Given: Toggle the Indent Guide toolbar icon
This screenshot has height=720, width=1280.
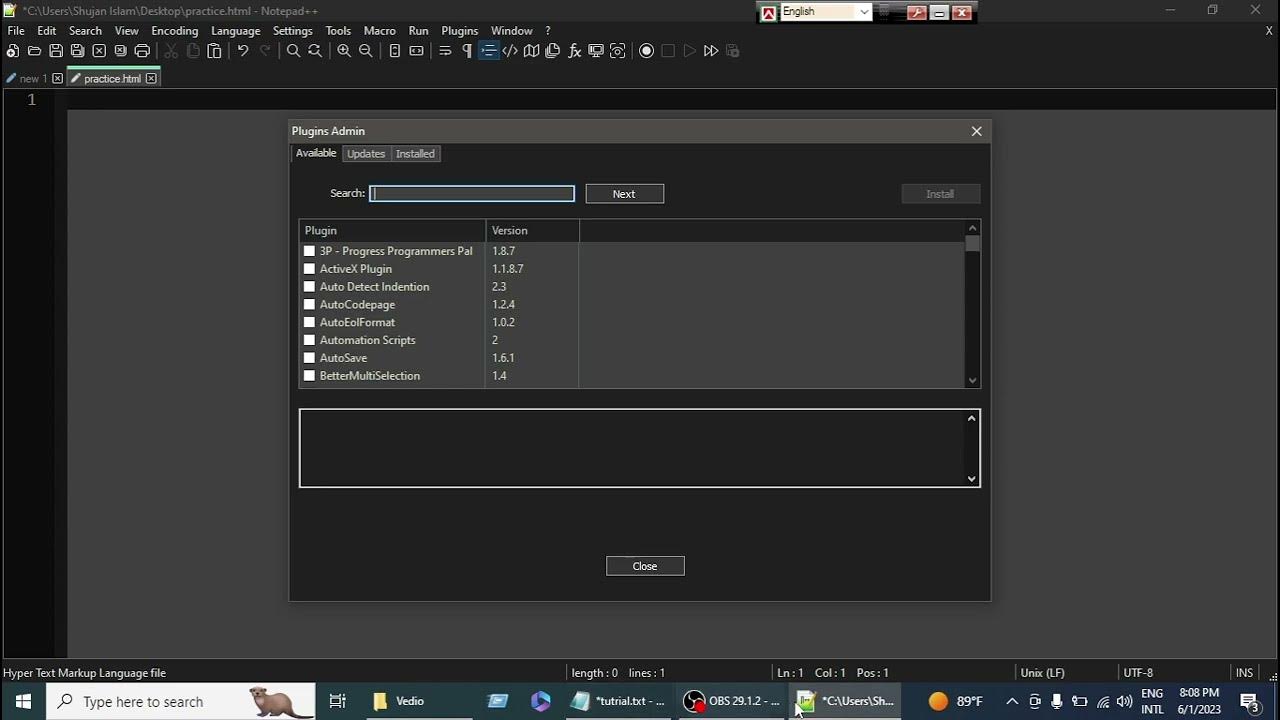Looking at the screenshot, I should coord(489,51).
